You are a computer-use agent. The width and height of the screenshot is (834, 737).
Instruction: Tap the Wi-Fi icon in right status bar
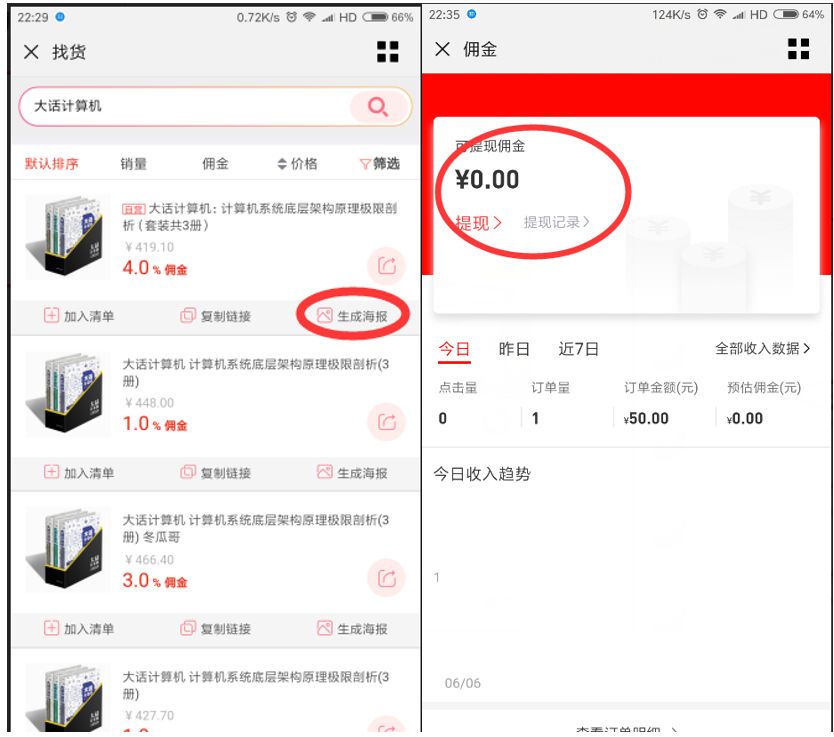[x=720, y=14]
